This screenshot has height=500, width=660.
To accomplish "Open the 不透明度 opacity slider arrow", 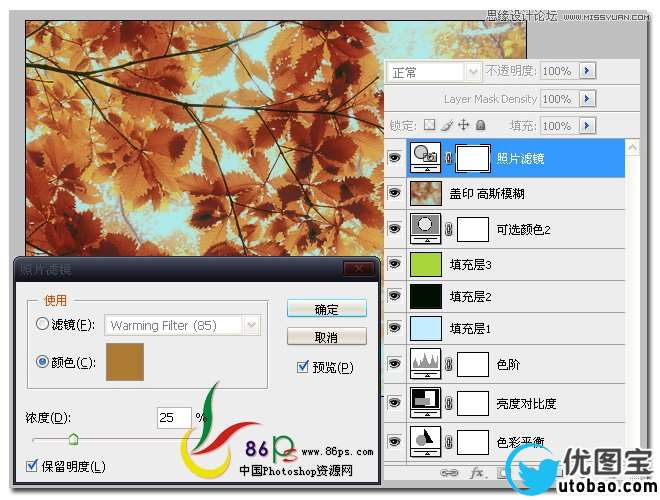I will (587, 71).
